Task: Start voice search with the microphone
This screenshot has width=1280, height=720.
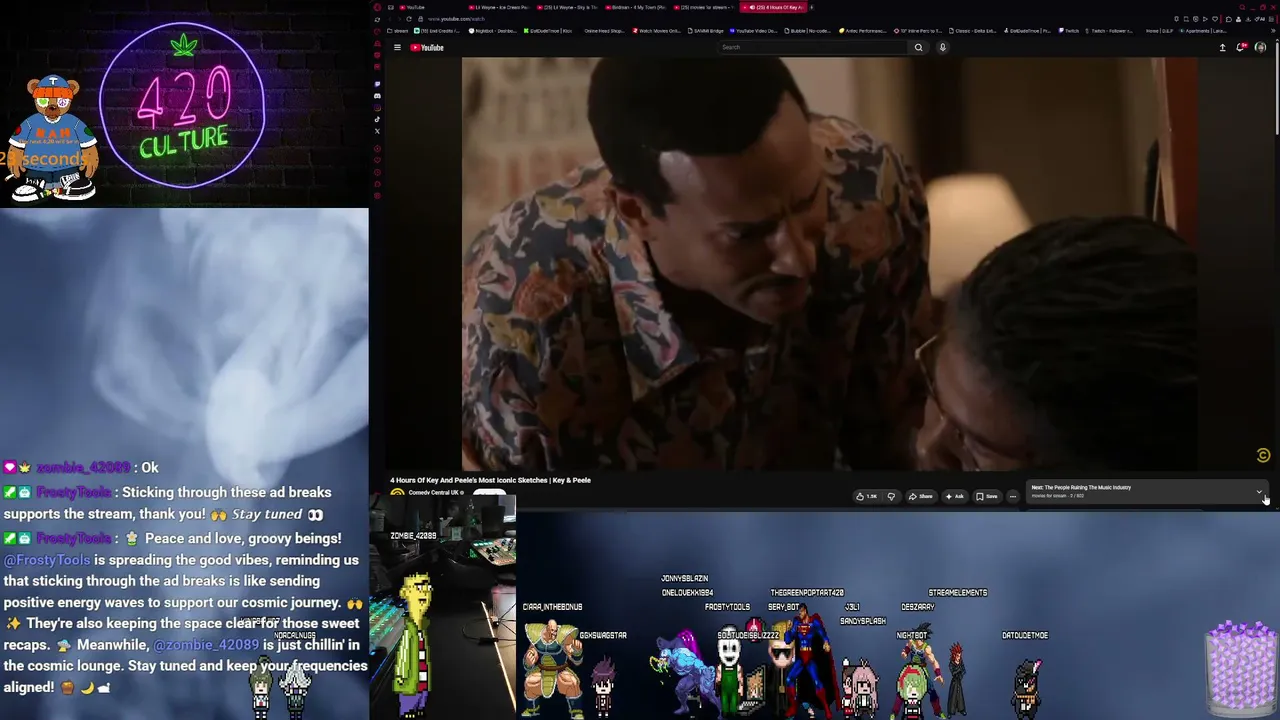Action: tap(942, 47)
